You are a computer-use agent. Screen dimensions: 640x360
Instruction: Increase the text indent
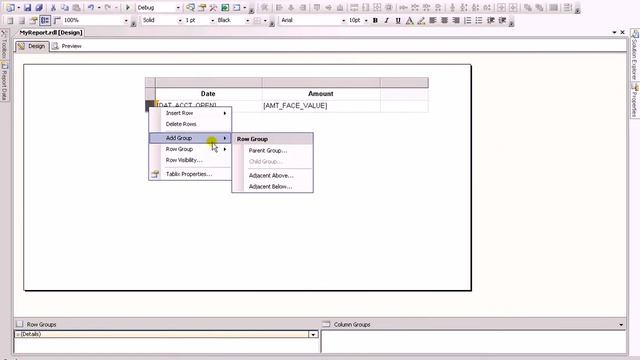tap(502, 20)
